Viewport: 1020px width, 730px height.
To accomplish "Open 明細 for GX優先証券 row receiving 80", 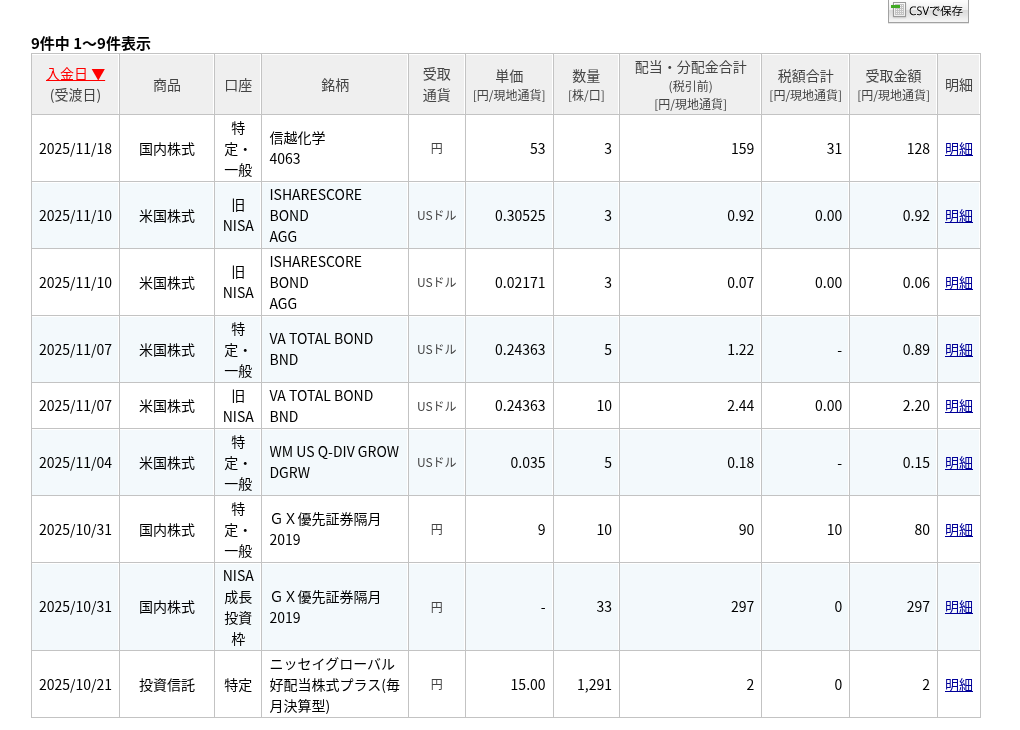I will (958, 529).
